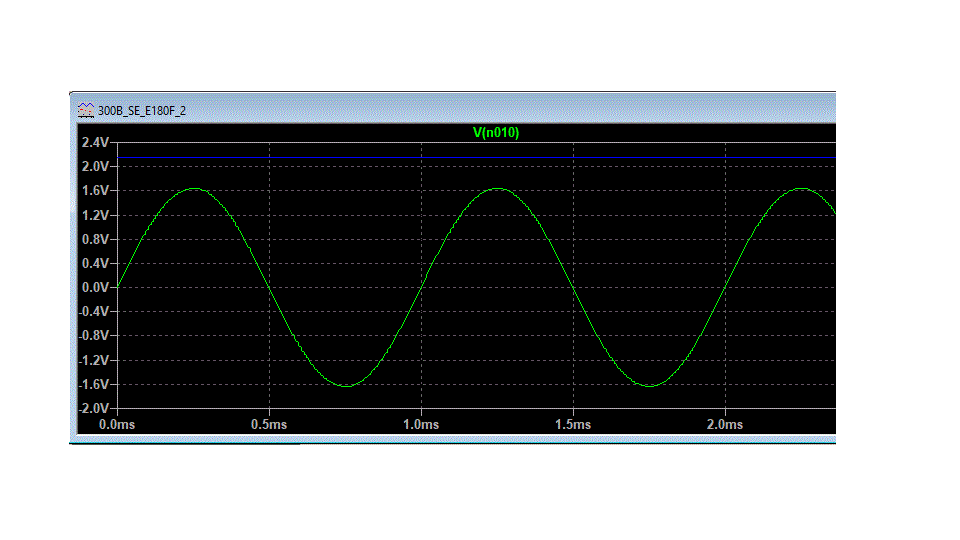The image size is (960, 540).
Task: Click the 2.0V vertical axis label
Action: [96, 167]
